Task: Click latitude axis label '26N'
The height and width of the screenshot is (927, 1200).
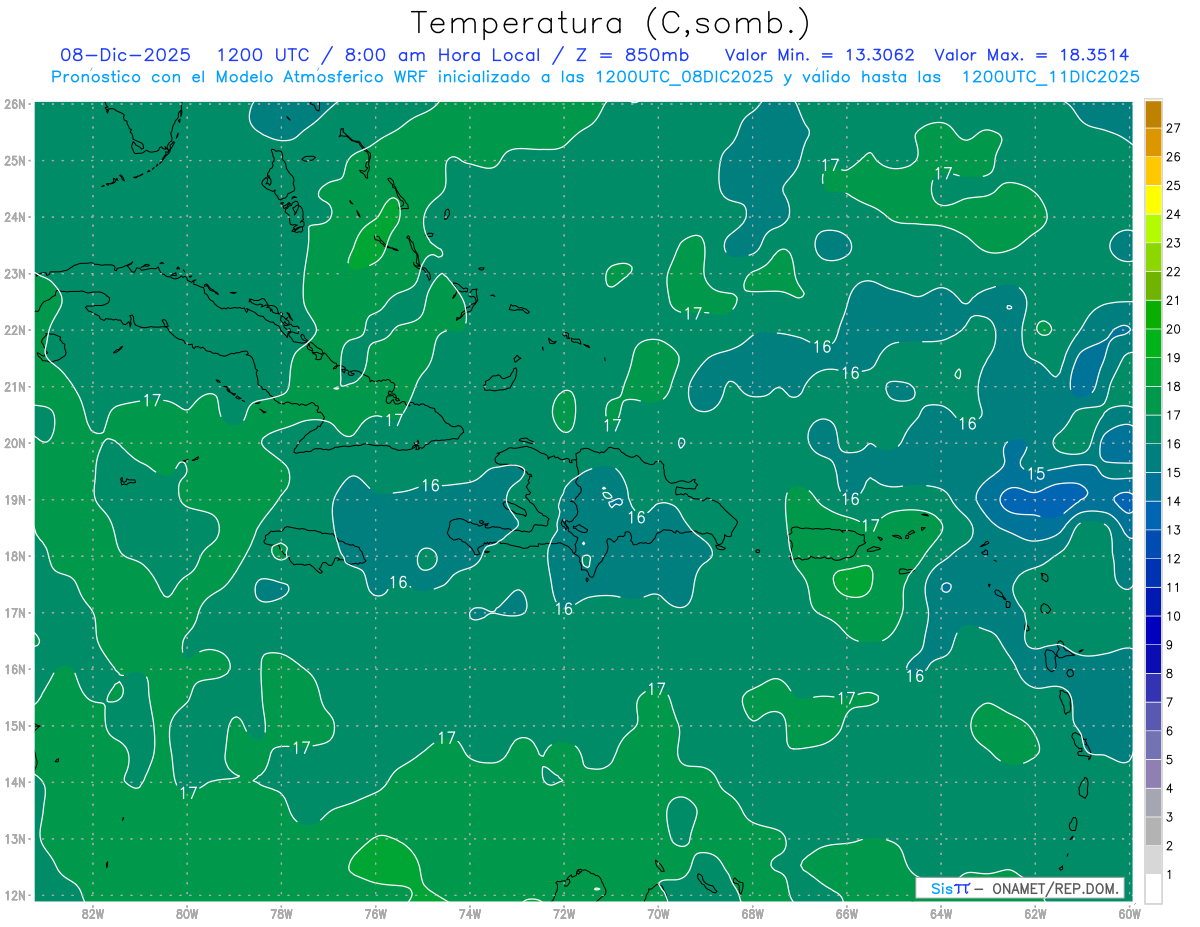Action: click(x=14, y=104)
